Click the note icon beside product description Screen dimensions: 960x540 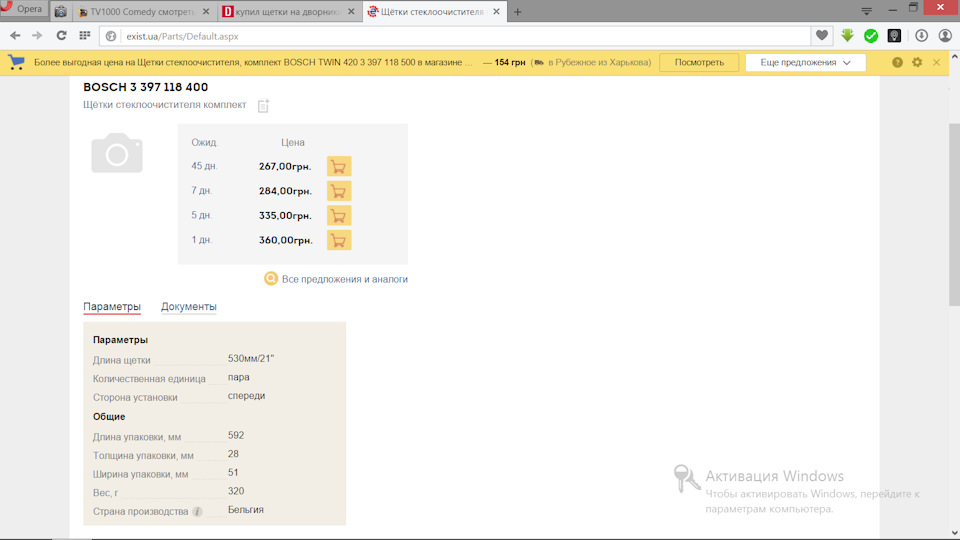263,106
